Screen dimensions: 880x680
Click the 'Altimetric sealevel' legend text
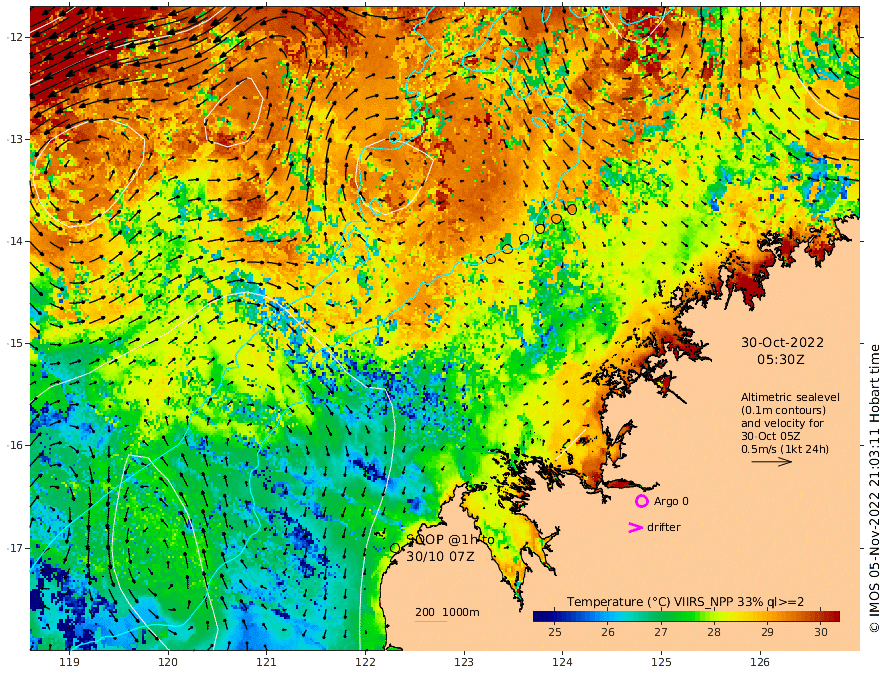790,397
